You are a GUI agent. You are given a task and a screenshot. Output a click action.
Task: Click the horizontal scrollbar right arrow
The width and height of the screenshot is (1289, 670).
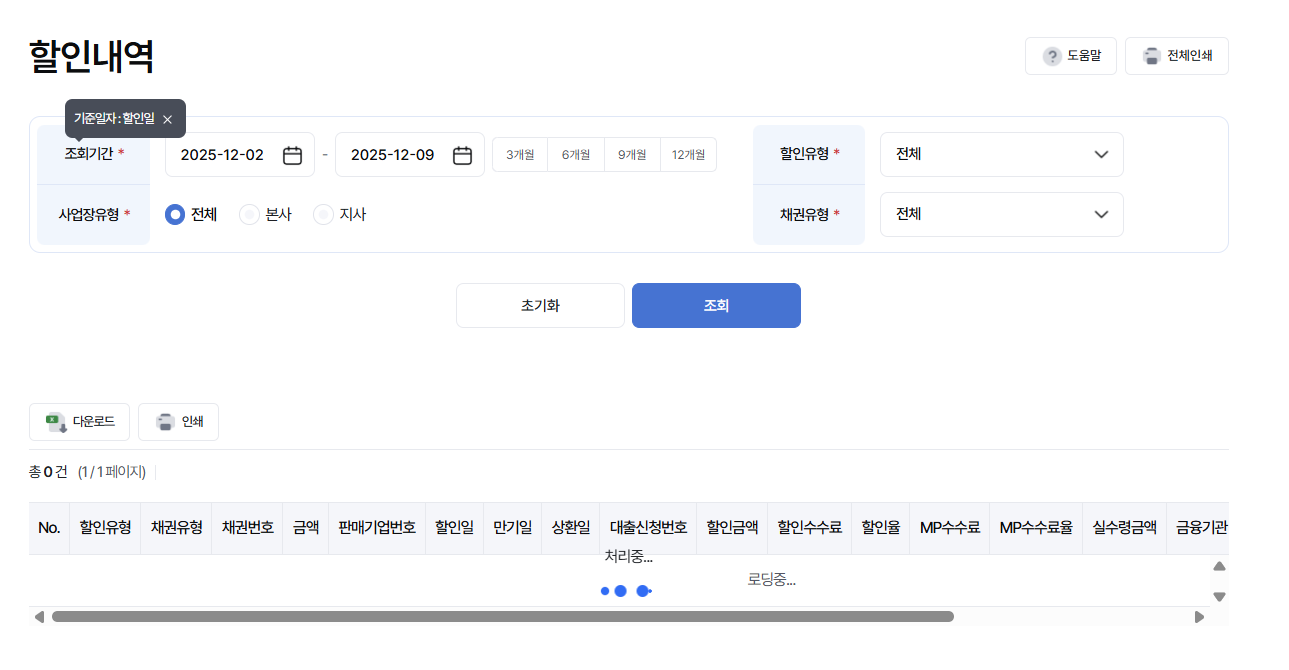[x=1199, y=616]
